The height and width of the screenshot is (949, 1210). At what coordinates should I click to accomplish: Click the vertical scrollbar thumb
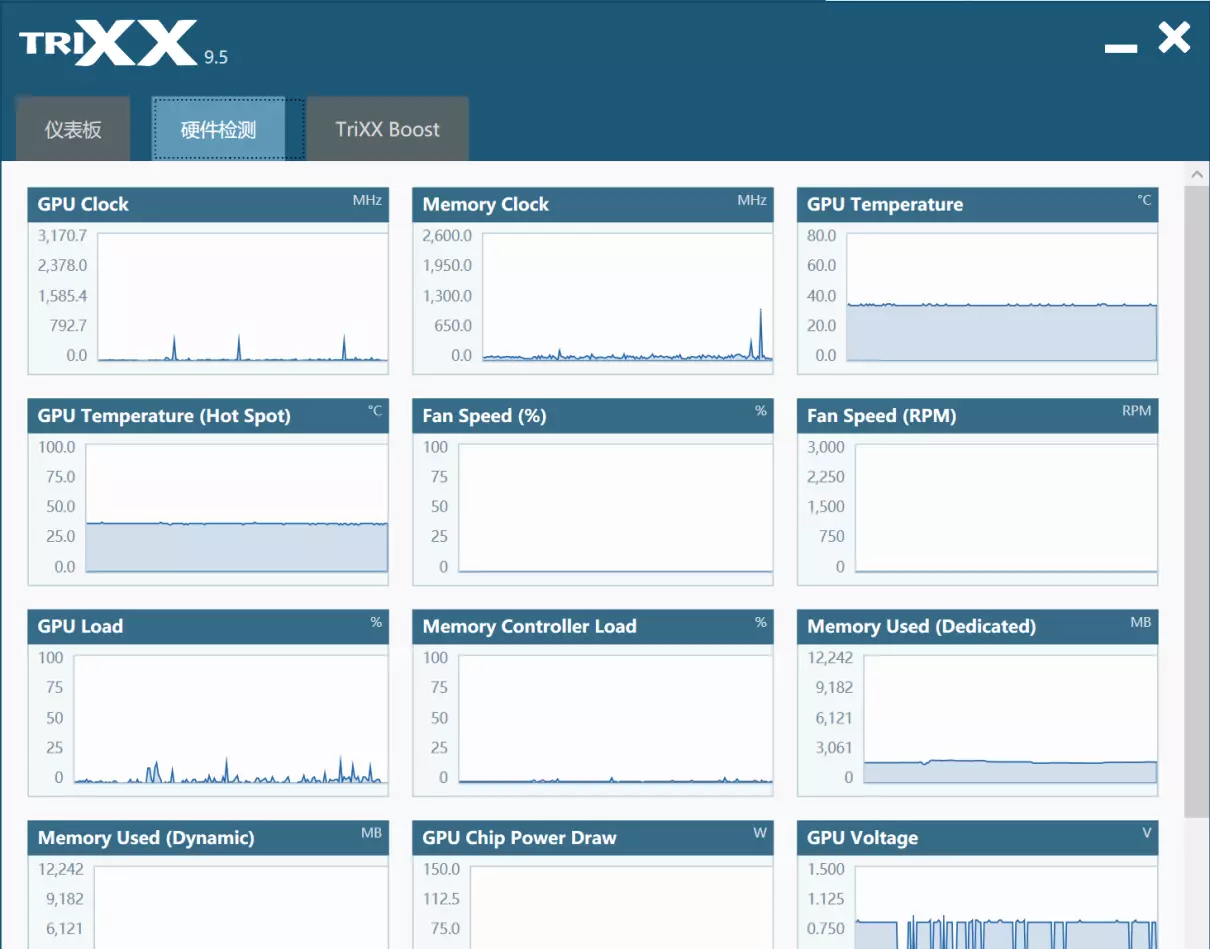(x=1197, y=500)
